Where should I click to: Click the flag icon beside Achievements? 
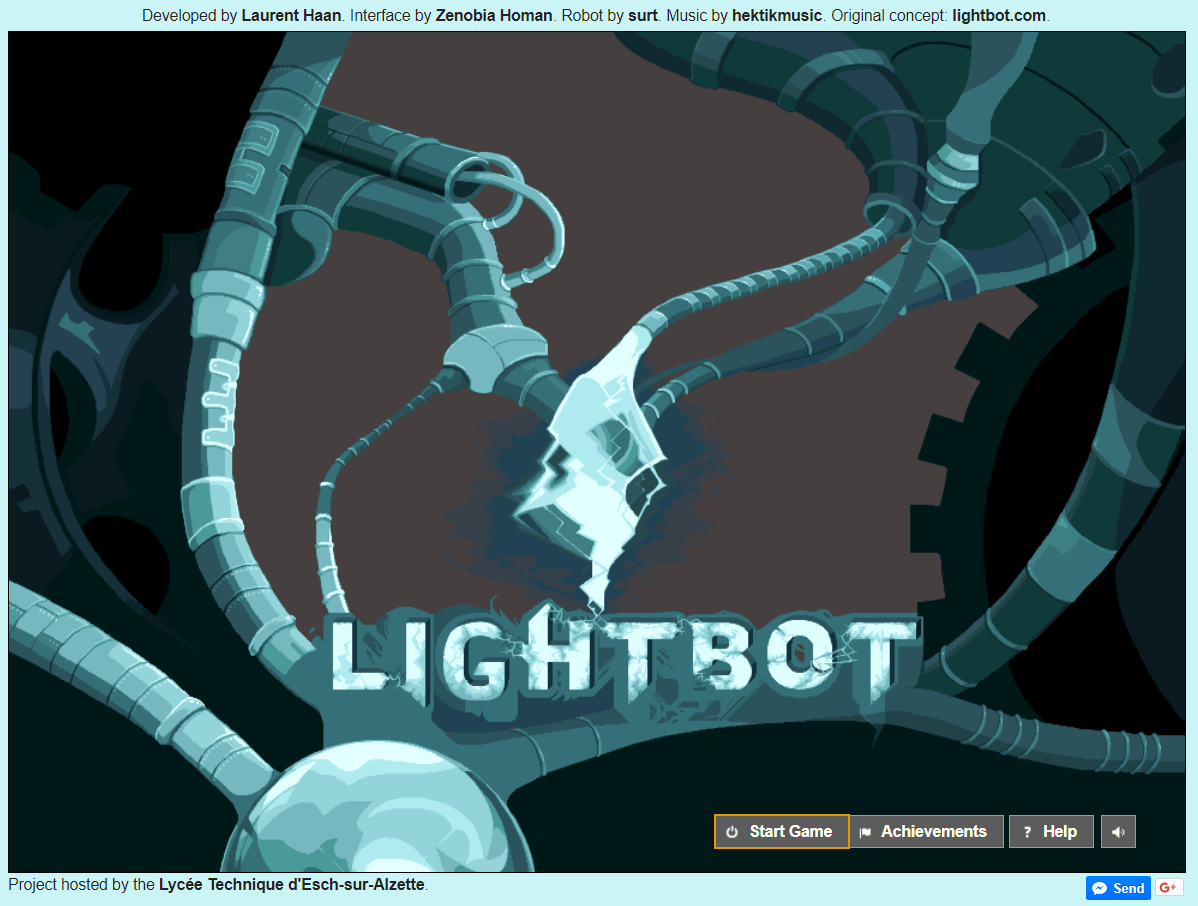865,832
